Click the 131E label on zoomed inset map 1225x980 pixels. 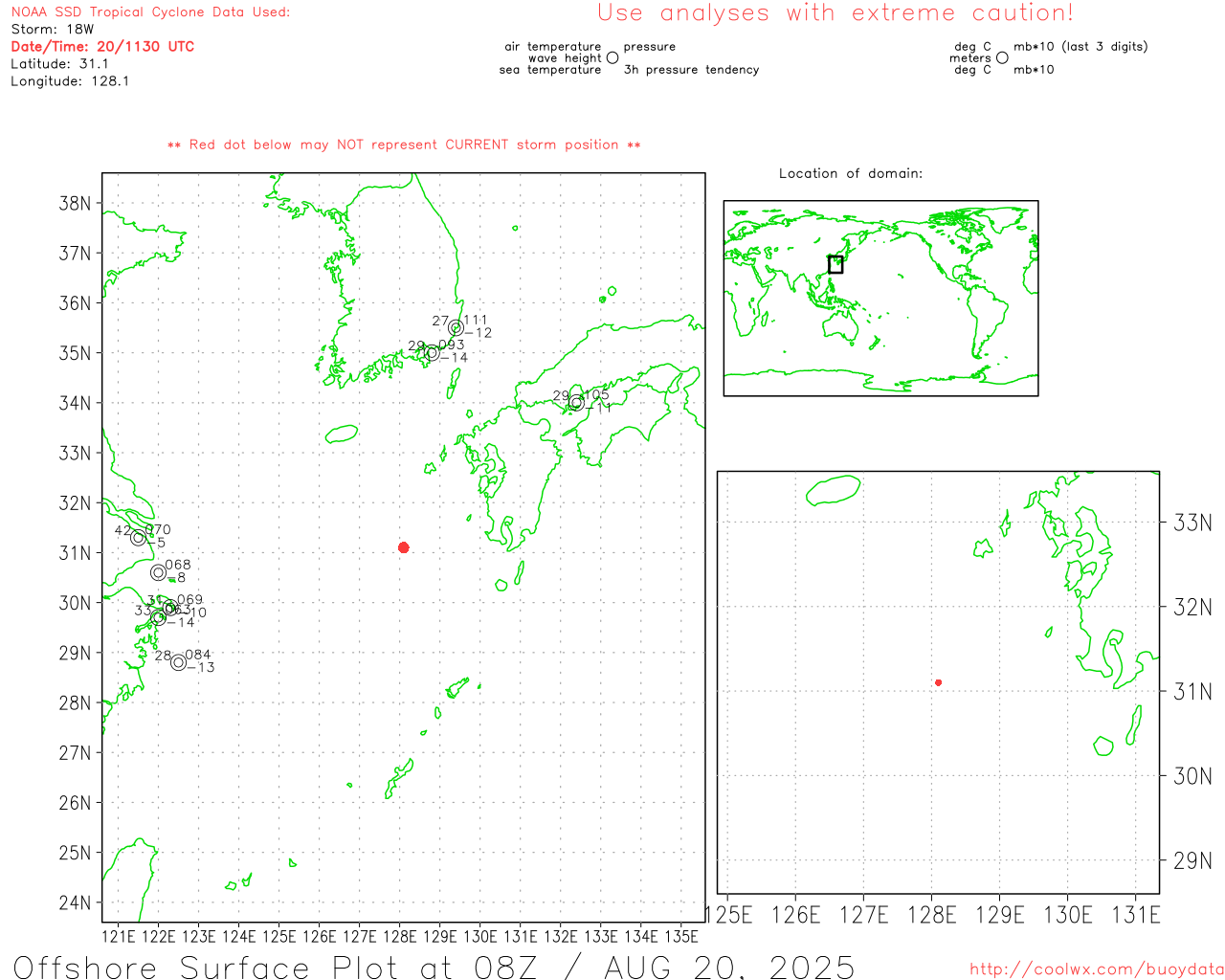[x=1135, y=915]
